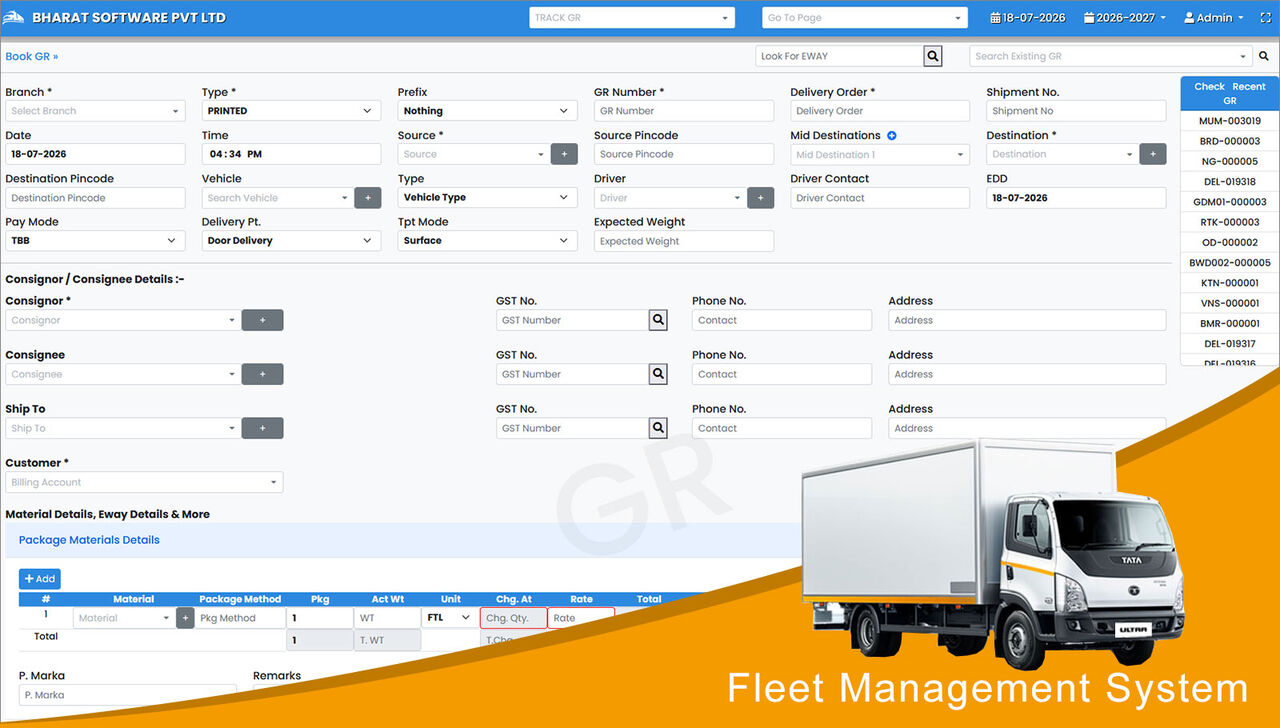Click the Expected Weight input field

684,241
